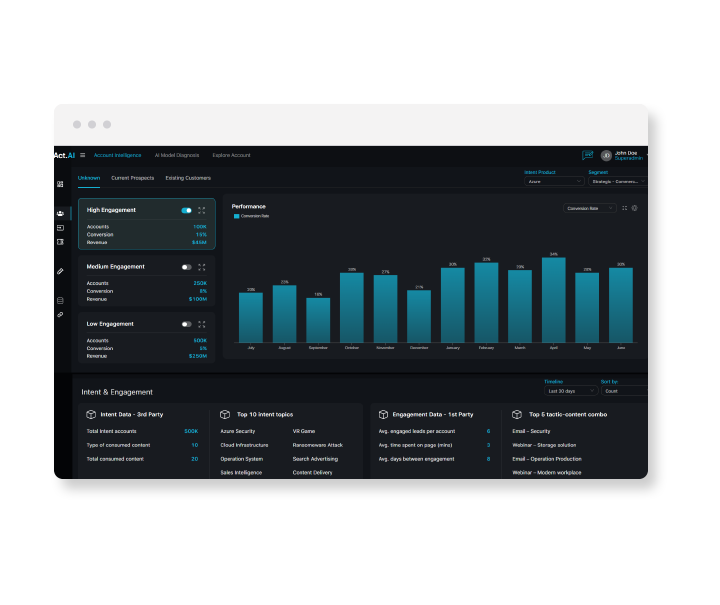Select the users group icon in sidebar
Viewport: 720px width, 605px height.
[60, 213]
